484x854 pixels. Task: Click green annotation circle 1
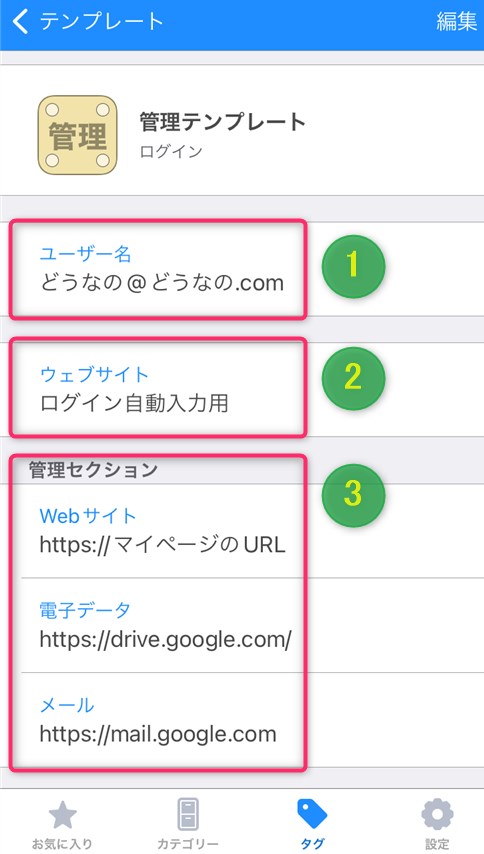(353, 266)
